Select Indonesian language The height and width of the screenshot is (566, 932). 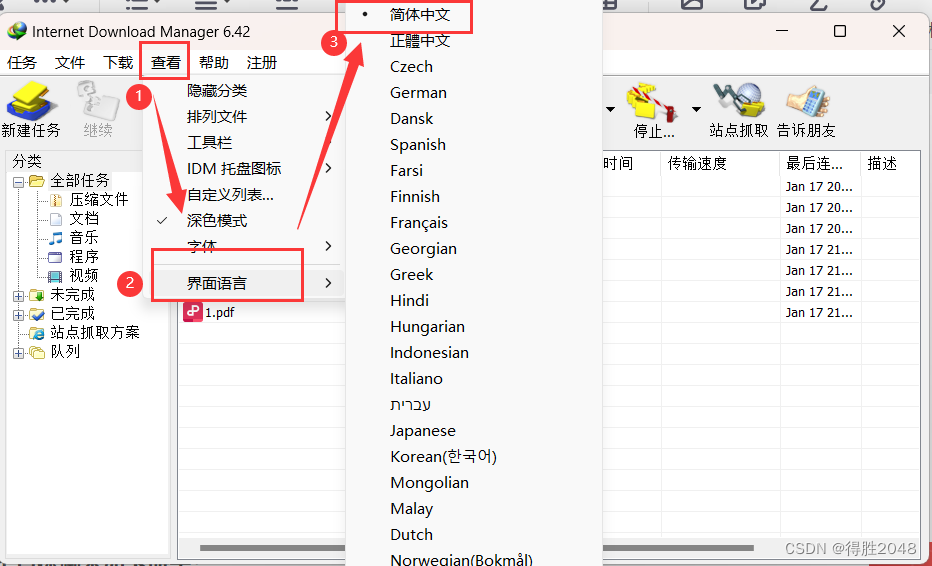pyautogui.click(x=429, y=353)
